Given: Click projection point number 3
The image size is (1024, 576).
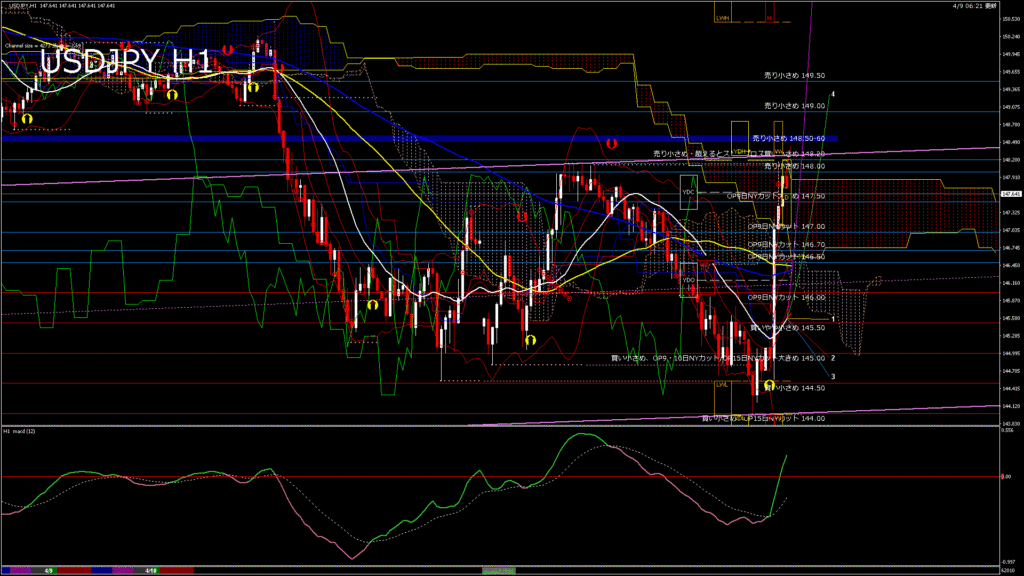Looking at the screenshot, I should [833, 377].
